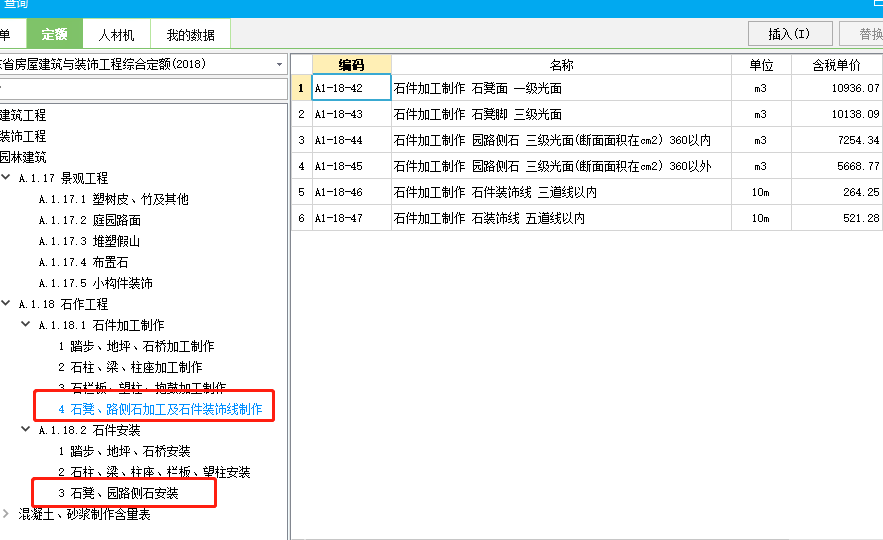This screenshot has height=540, width=883.
Task: Select the 建筑工程 tree item
Action: pos(23,115)
